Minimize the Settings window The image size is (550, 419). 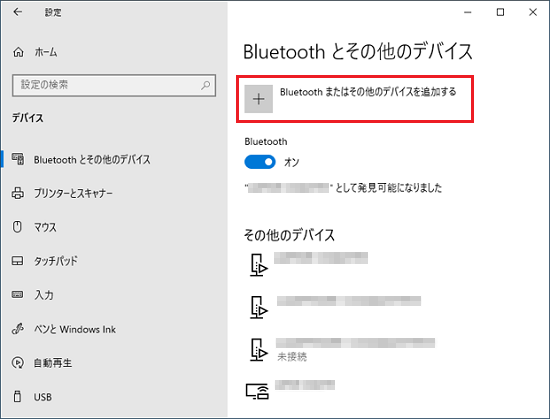click(x=468, y=12)
